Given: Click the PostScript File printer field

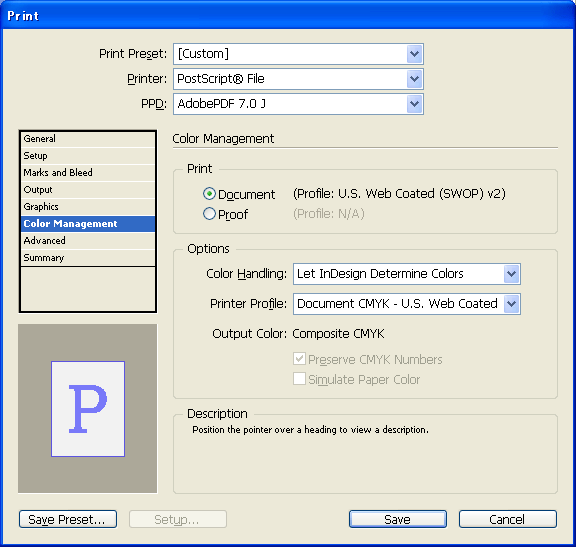Looking at the screenshot, I should click(x=298, y=79).
